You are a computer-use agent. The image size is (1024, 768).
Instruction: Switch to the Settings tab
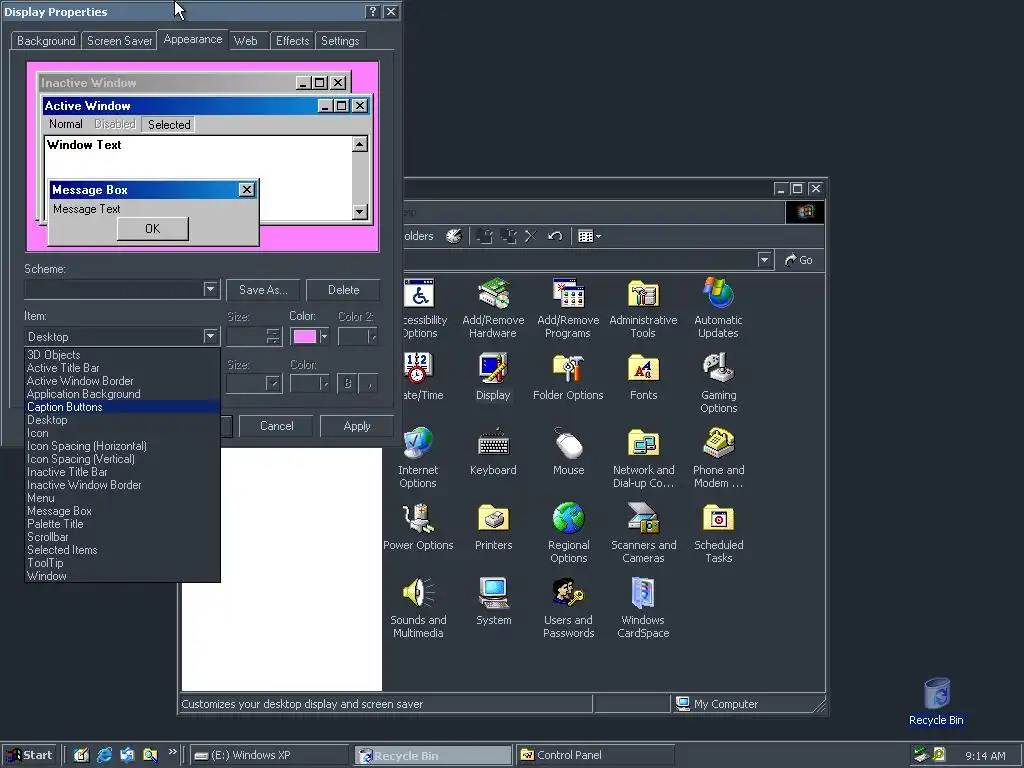pos(340,40)
